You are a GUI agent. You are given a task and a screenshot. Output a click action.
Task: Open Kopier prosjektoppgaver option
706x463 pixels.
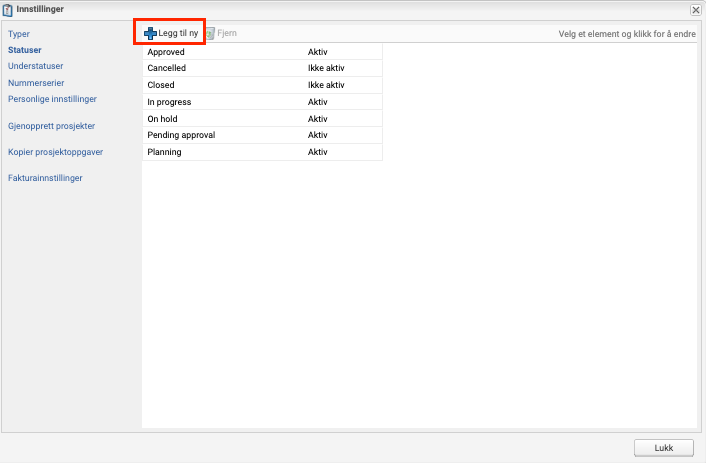tap(55, 152)
